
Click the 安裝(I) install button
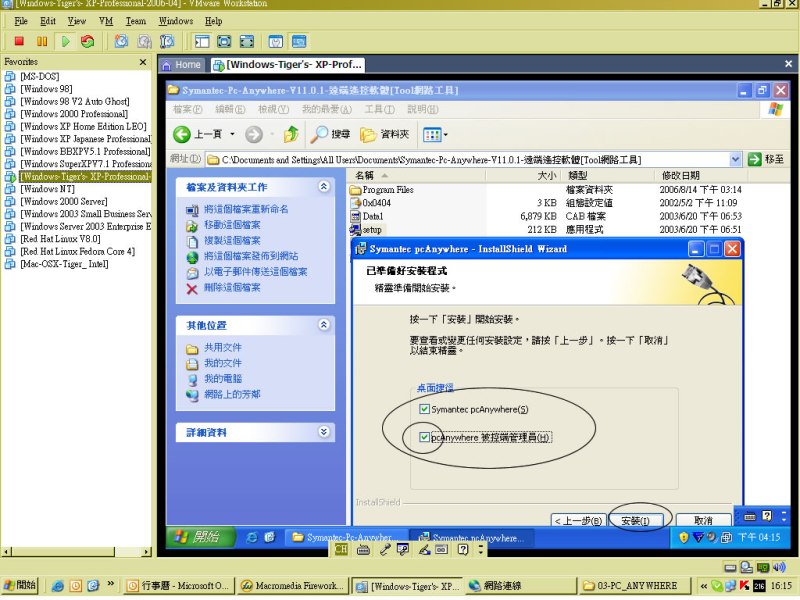click(636, 520)
